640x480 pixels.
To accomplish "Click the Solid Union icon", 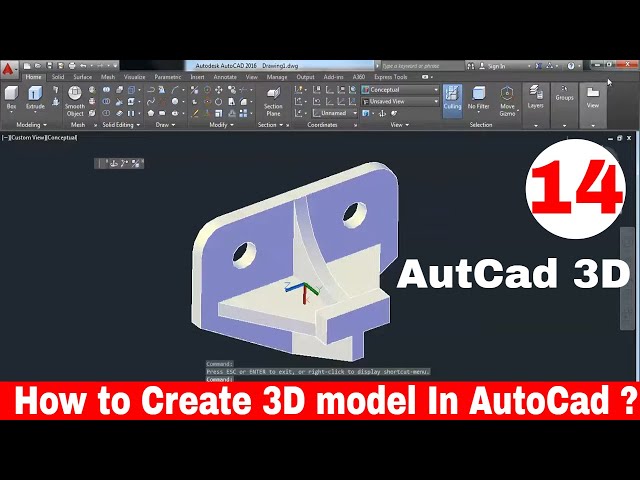I will click(106, 89).
